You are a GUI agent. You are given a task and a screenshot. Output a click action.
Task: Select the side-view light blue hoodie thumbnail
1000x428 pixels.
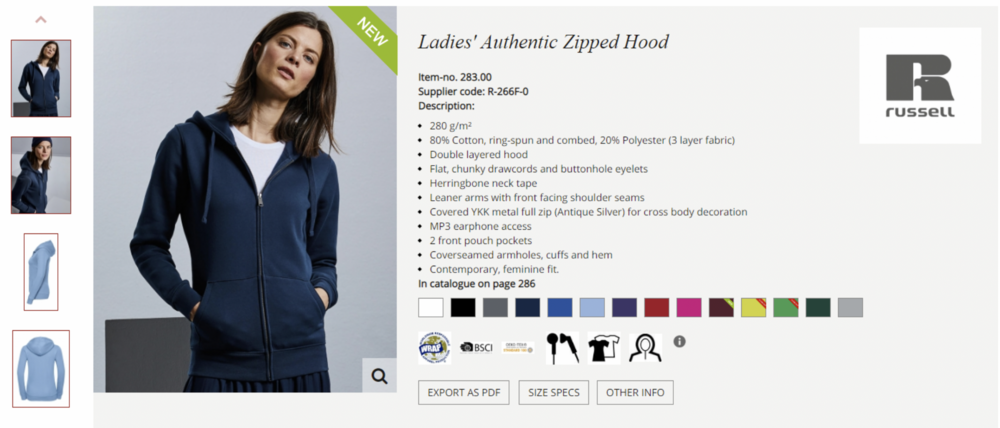[x=41, y=272]
